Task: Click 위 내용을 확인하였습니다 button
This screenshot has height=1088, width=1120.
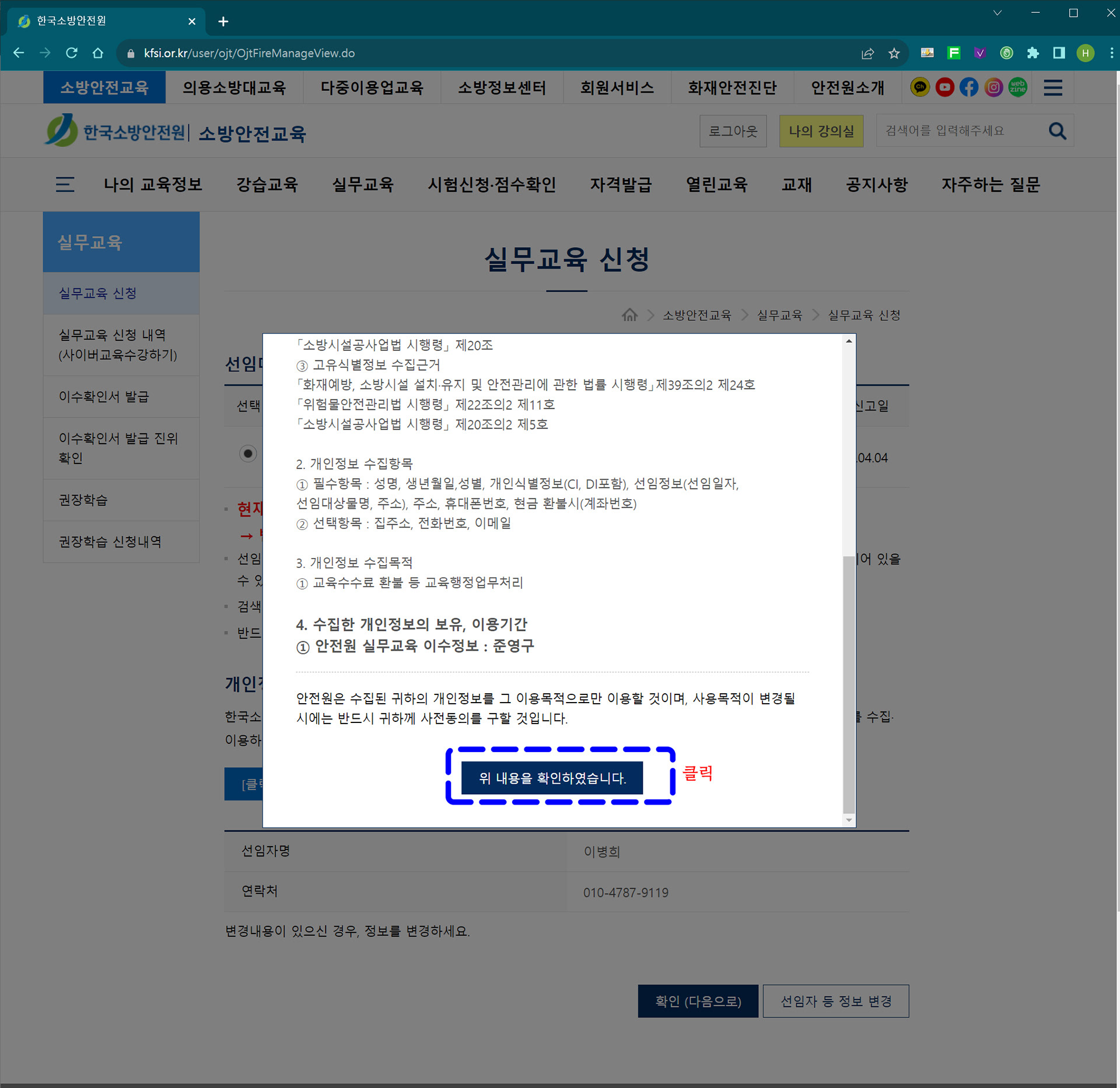Action: point(552,778)
